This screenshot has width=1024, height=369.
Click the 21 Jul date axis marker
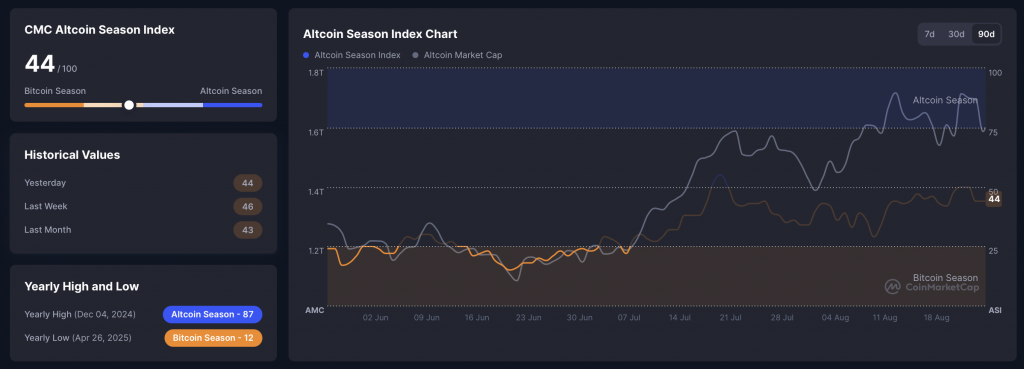tap(730, 318)
